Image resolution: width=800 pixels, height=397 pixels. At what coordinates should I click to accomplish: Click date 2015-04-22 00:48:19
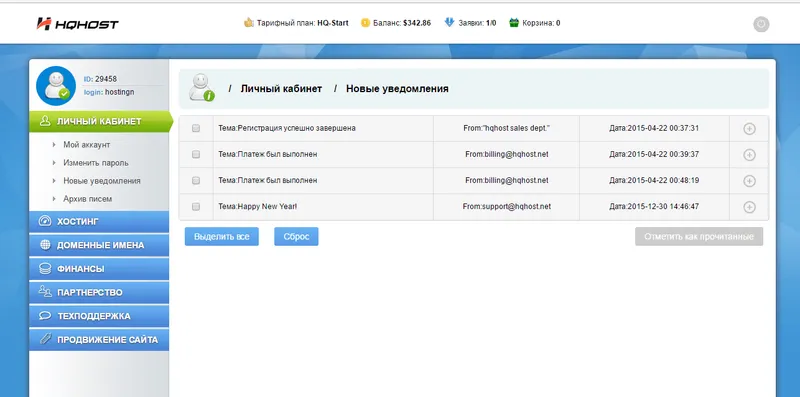(x=654, y=181)
